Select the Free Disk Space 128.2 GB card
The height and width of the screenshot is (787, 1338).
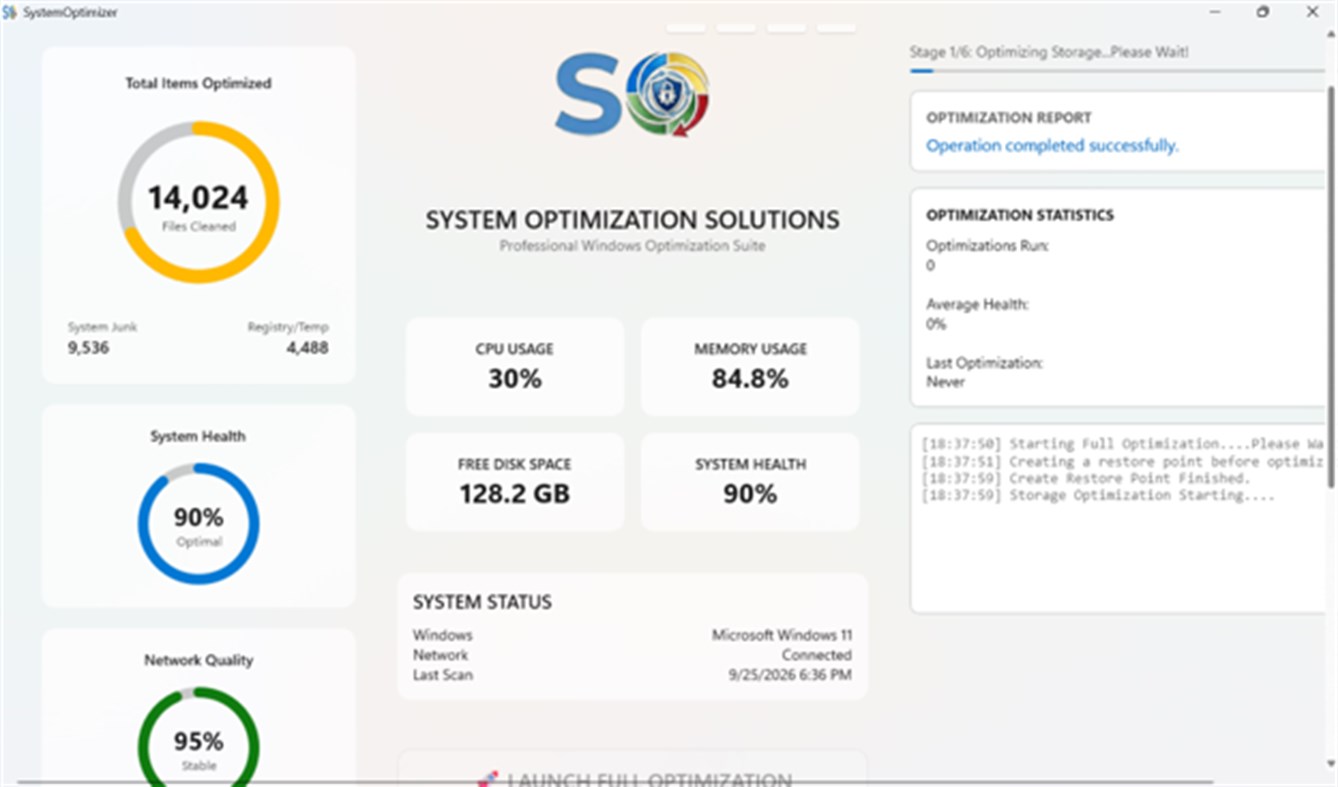tap(515, 481)
